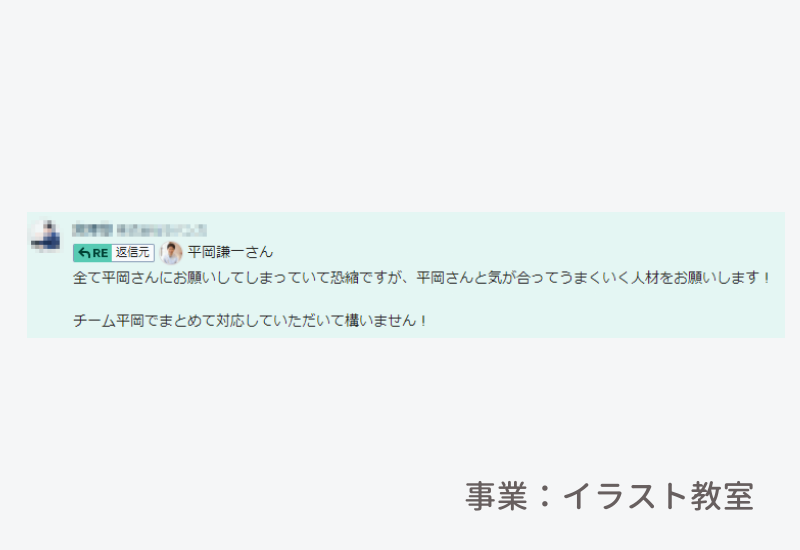Click the words 気が合って in the message
The height and width of the screenshot is (550, 800).
(523, 278)
